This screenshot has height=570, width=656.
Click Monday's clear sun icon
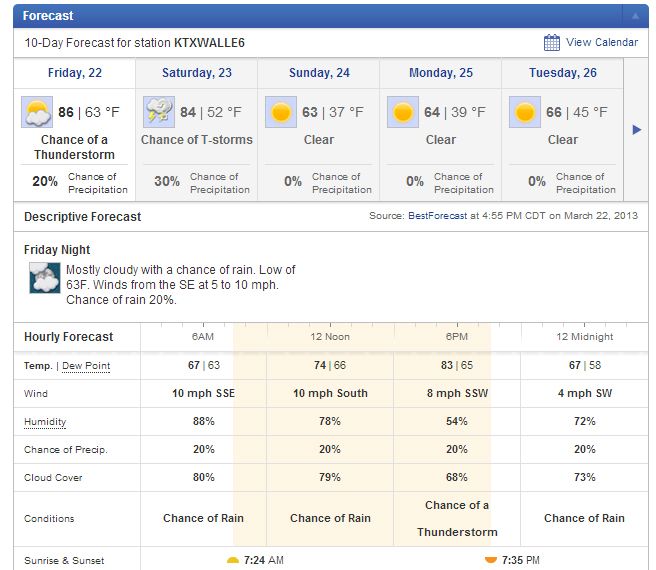tap(403, 112)
